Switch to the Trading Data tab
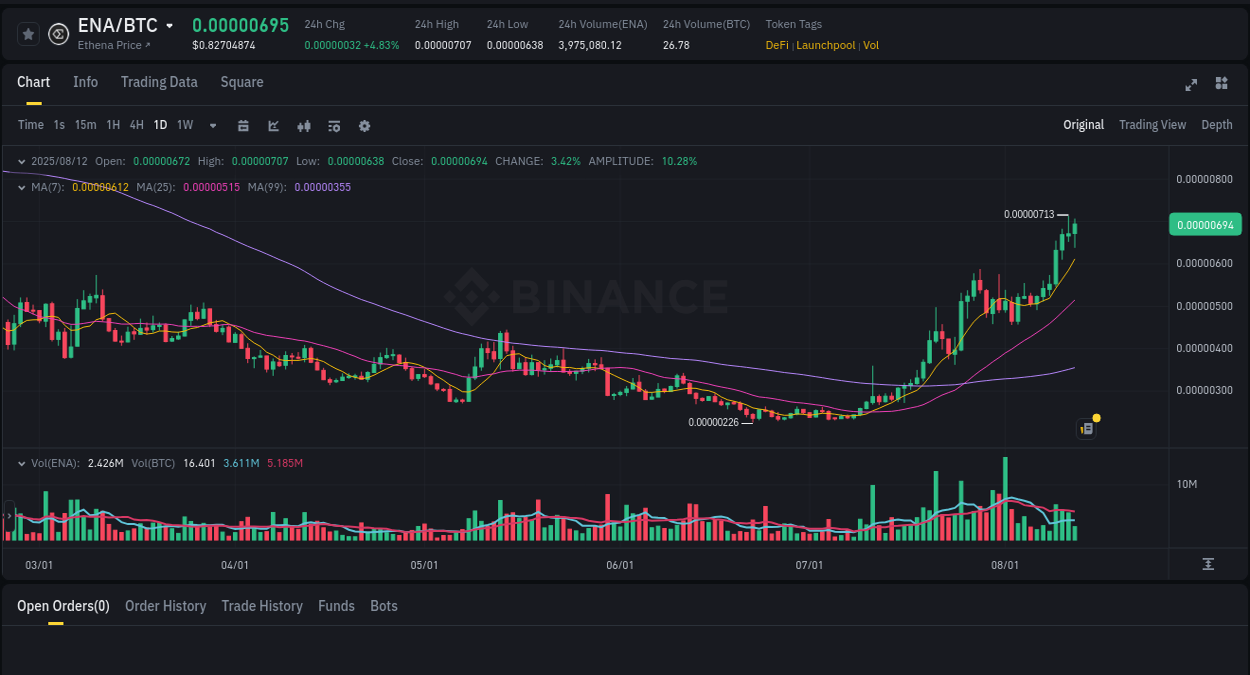This screenshot has width=1250, height=675. [159, 82]
